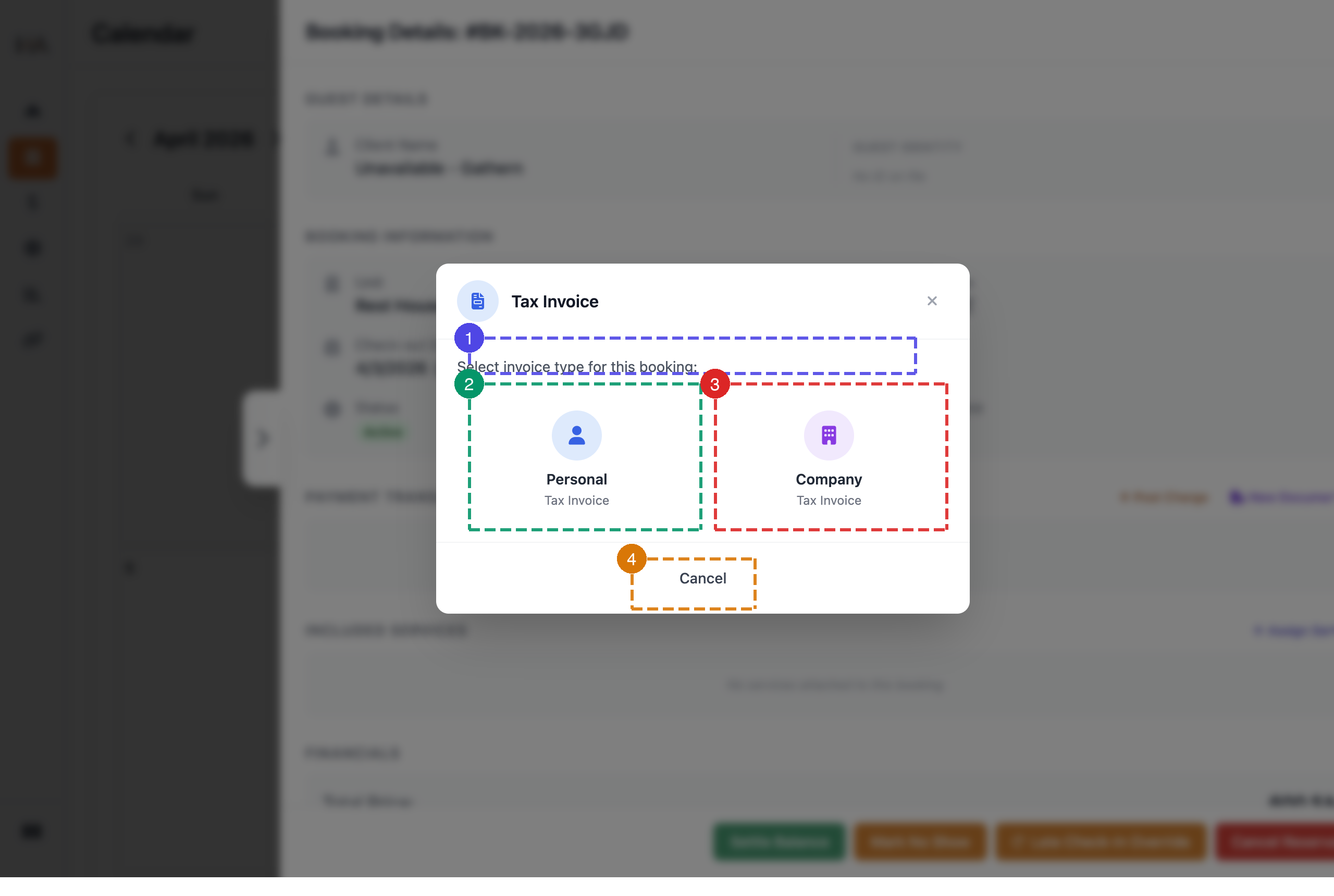Click the green numbered badge 2
1334x896 pixels.
pyautogui.click(x=468, y=384)
